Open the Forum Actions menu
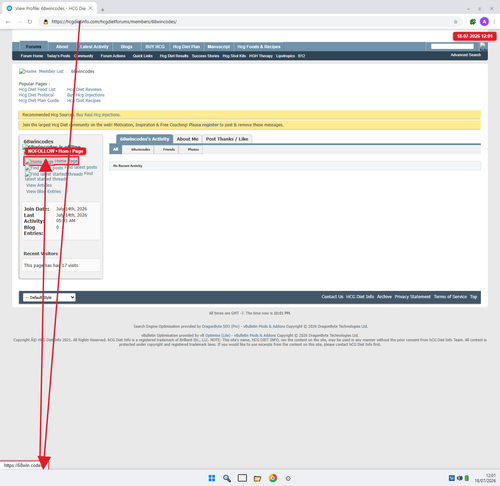500x486 pixels. pos(113,56)
